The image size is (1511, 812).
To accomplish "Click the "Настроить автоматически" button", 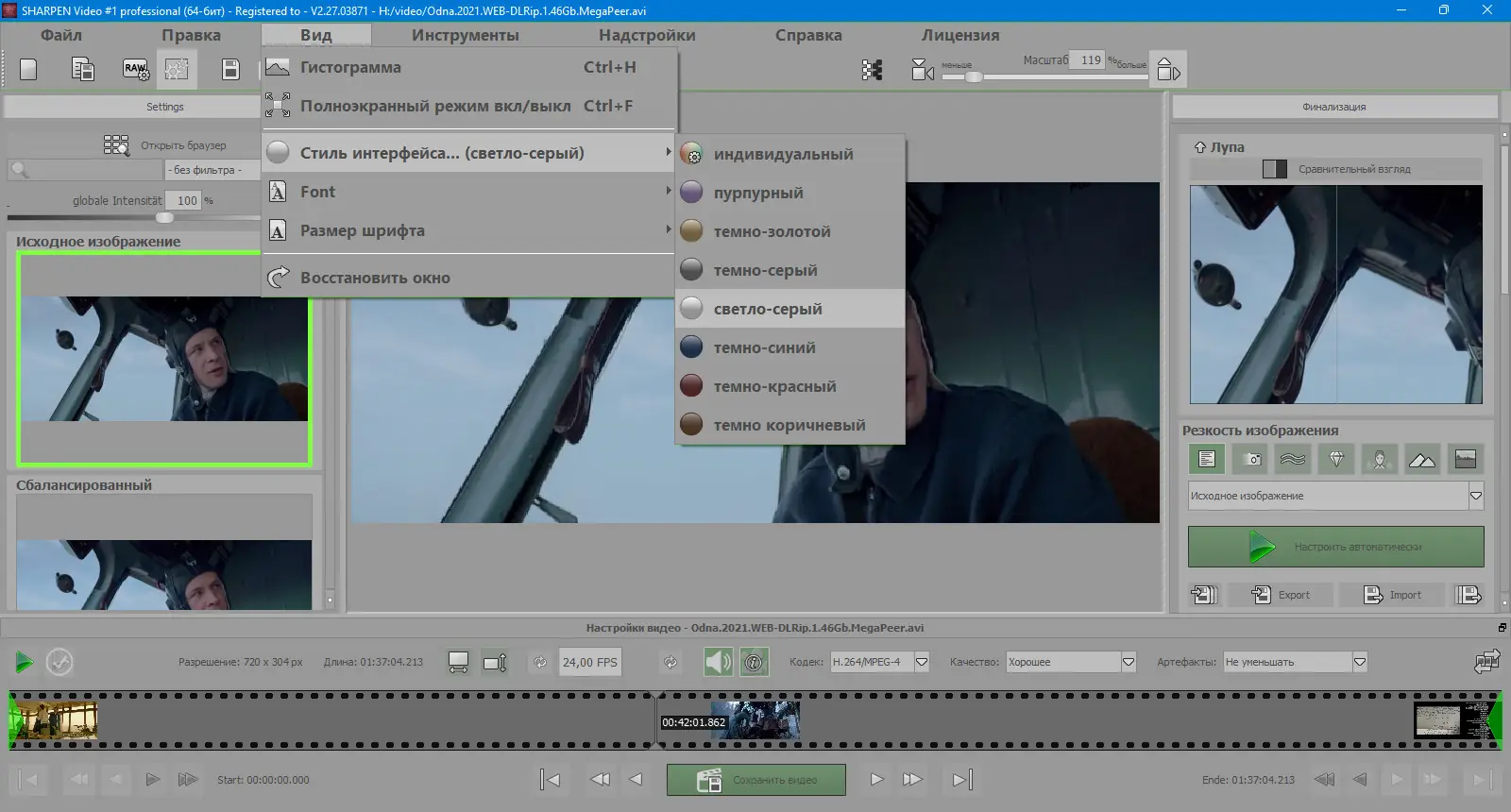I will pos(1336,547).
